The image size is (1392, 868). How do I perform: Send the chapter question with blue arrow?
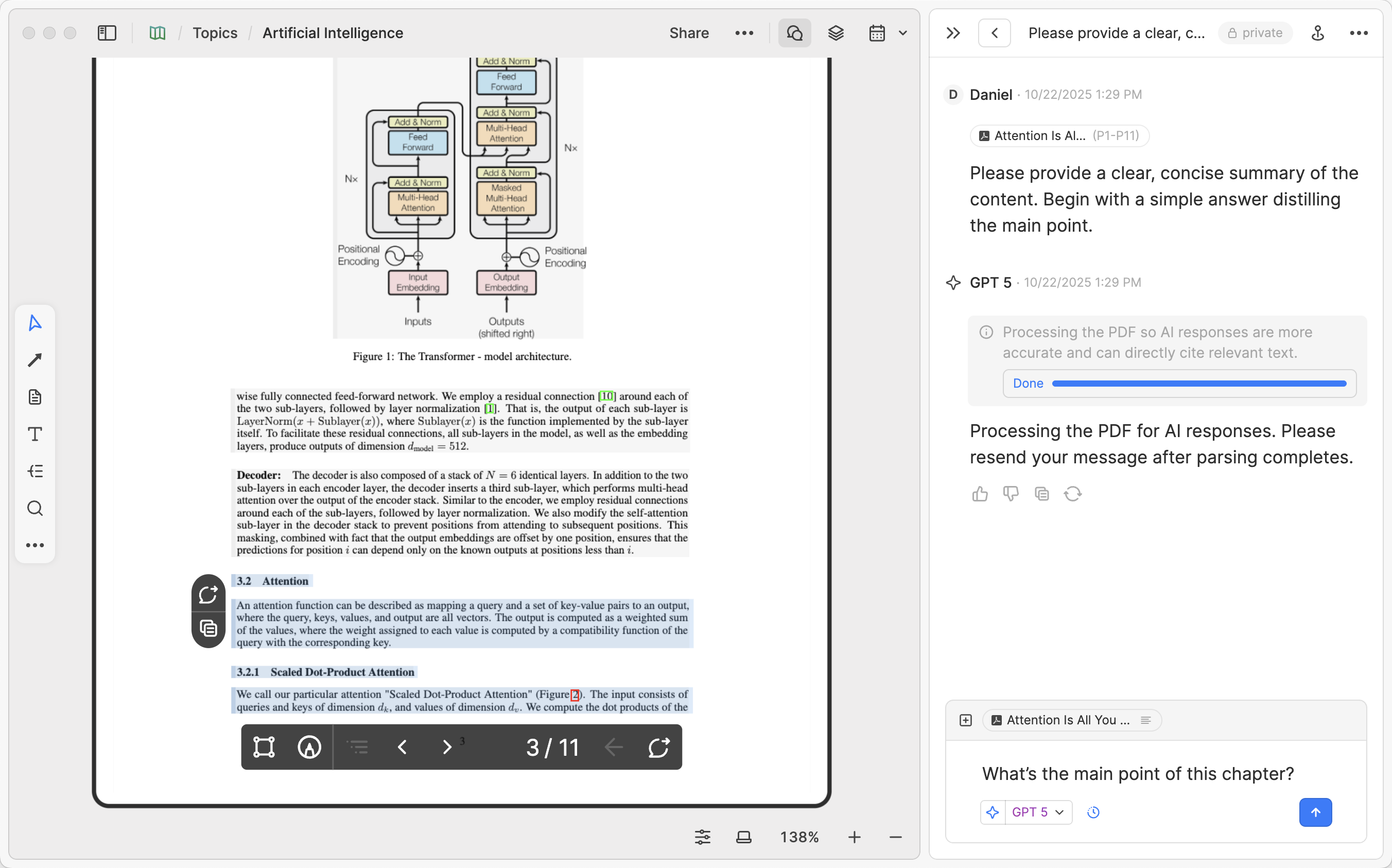1315,812
